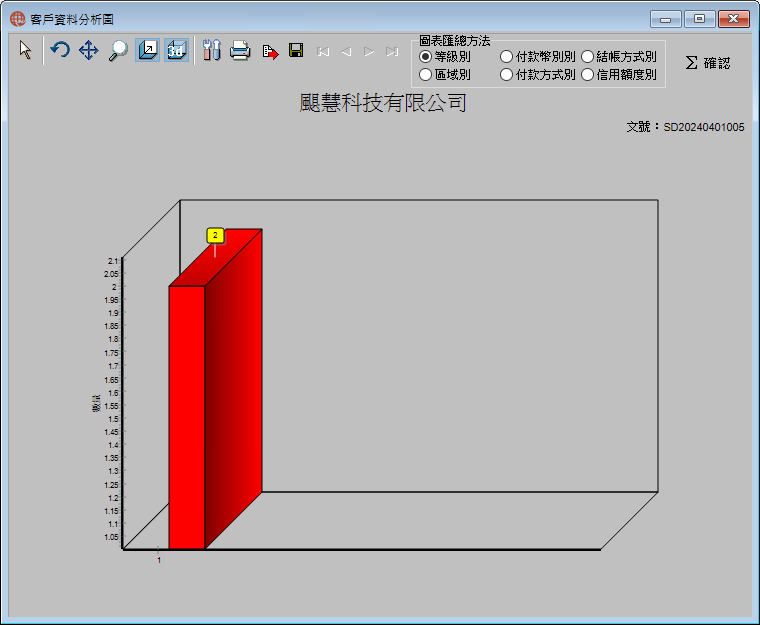Choose the 付款幣別別 radio option
Image resolution: width=760 pixels, height=625 pixels.
[538, 57]
